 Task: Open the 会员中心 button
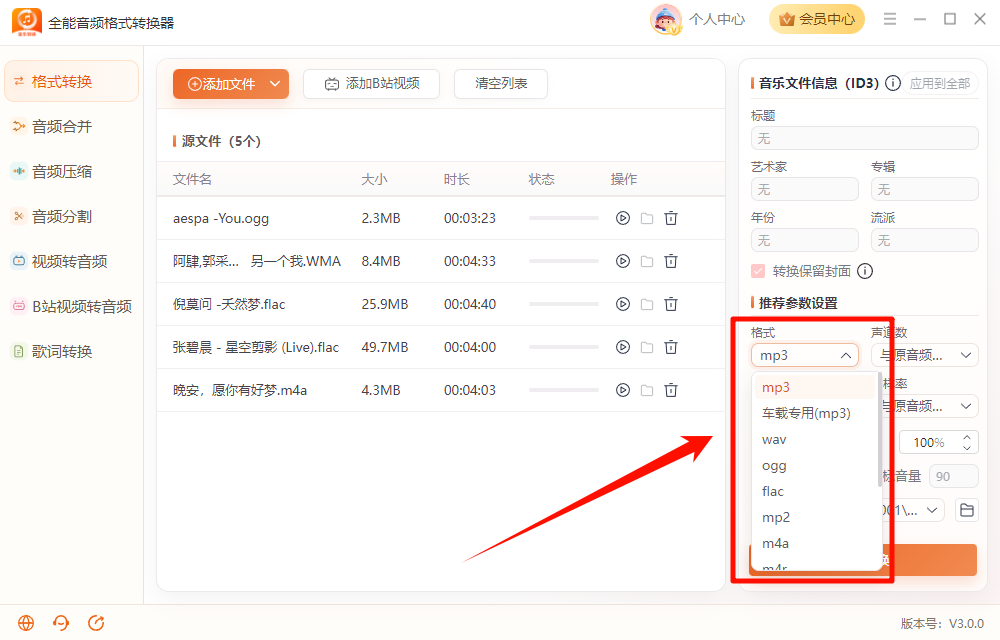point(817,19)
